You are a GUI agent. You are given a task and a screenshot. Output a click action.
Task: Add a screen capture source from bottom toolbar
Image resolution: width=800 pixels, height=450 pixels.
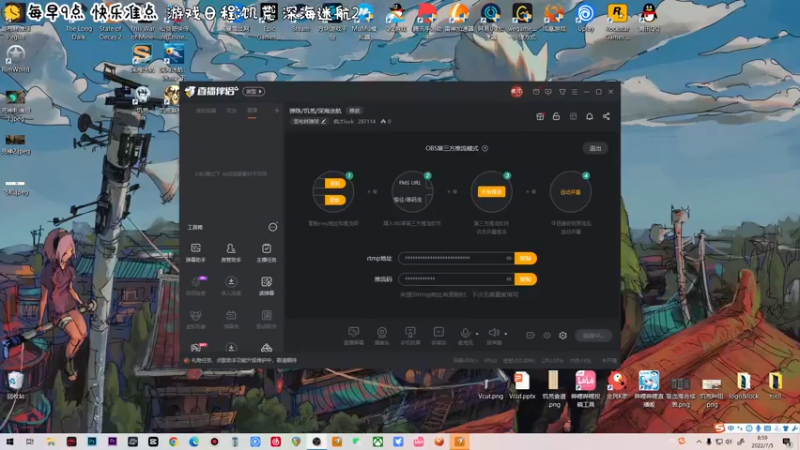[354, 335]
